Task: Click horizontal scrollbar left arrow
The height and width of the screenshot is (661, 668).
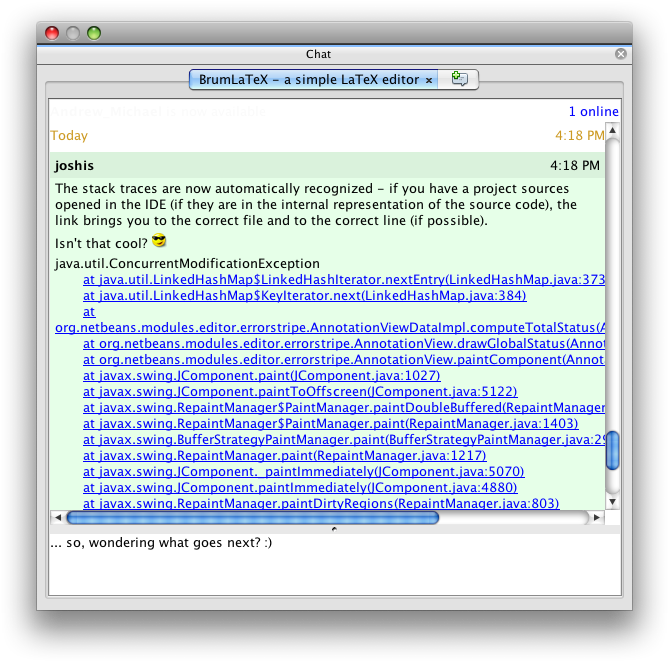Action: point(58,517)
